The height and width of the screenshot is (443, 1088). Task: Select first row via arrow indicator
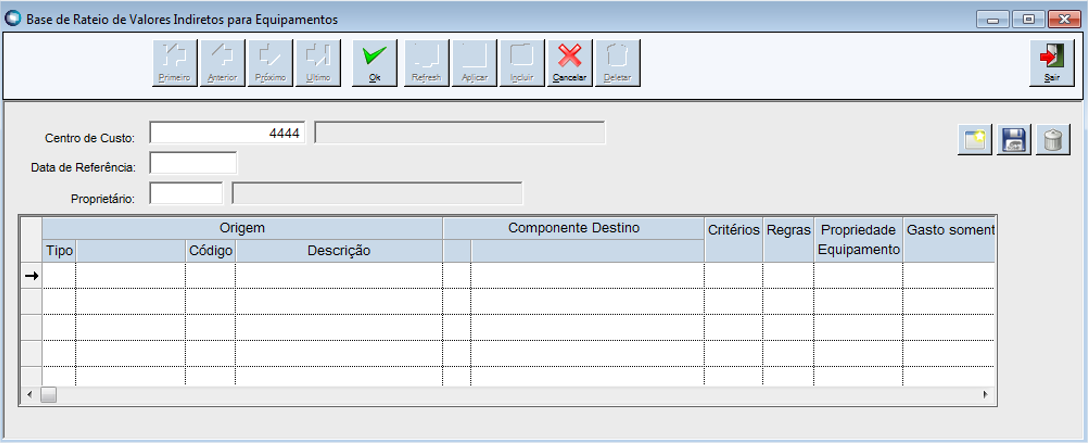[x=31, y=276]
